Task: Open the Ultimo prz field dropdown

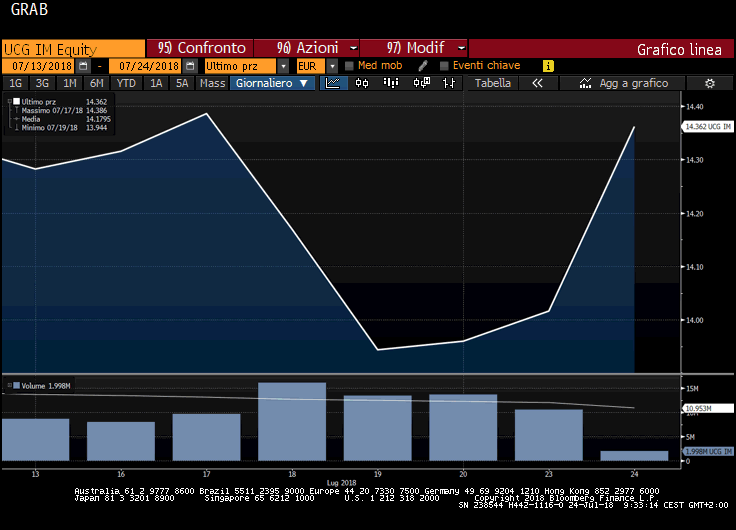Action: pyautogui.click(x=284, y=66)
